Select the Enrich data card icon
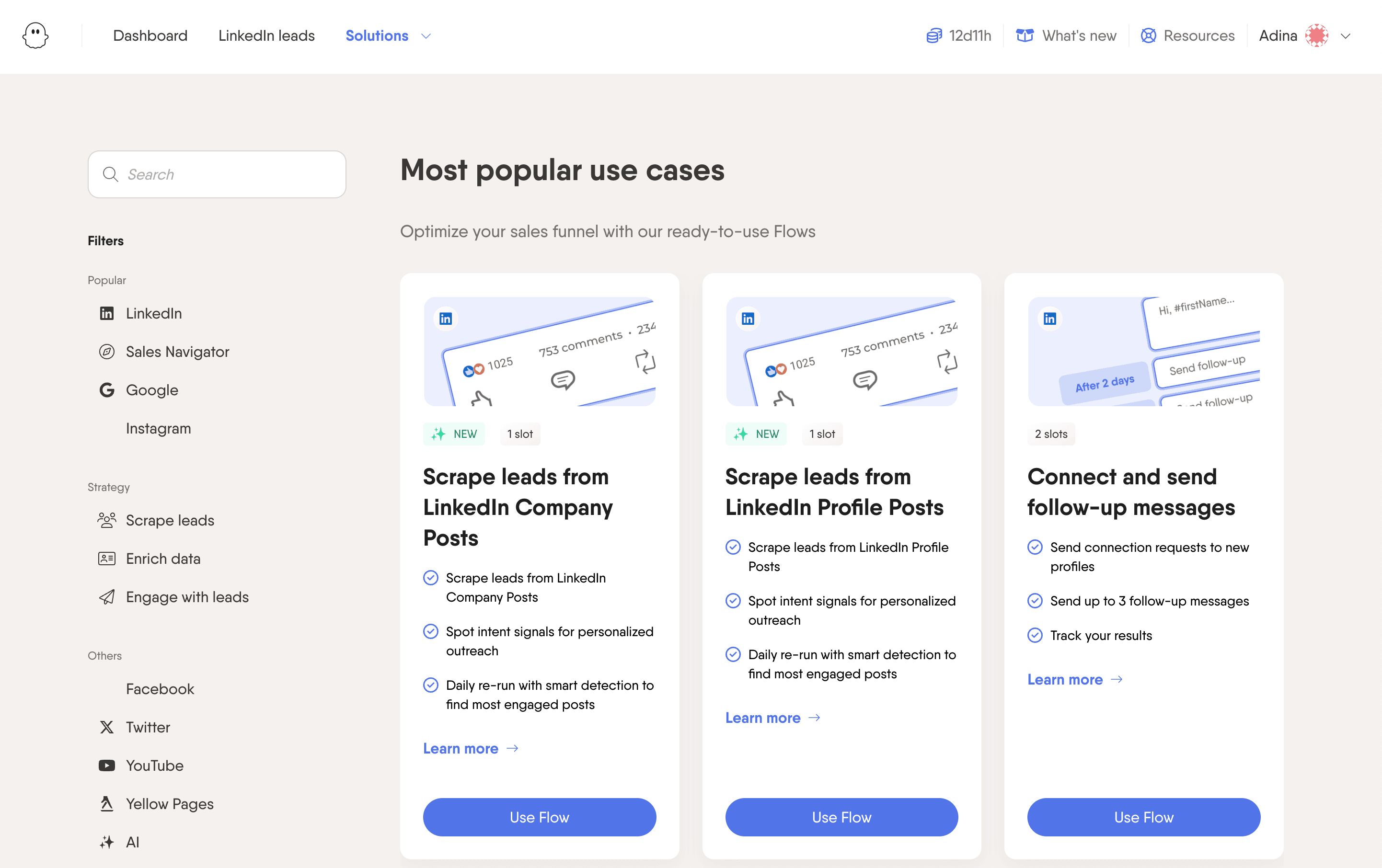 click(x=107, y=559)
